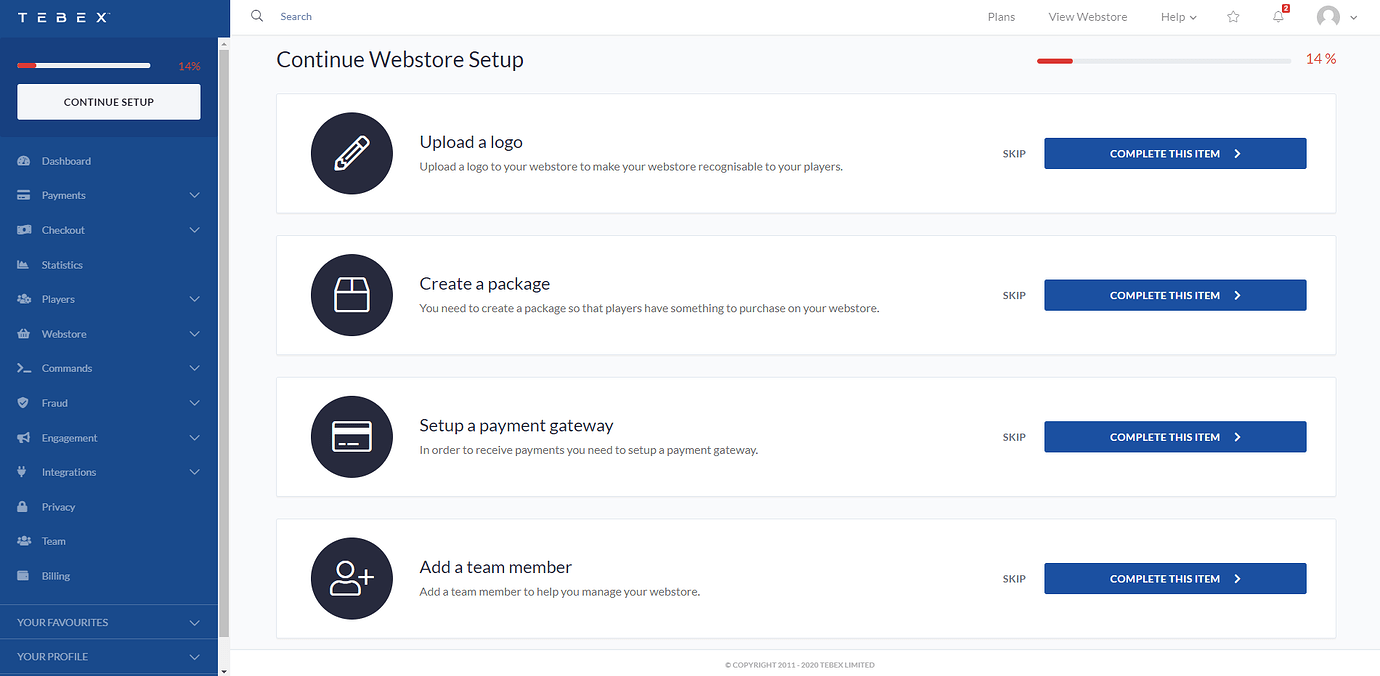This screenshot has height=676, width=1380.
Task: Open the notifications bell icon
Action: tap(1278, 17)
